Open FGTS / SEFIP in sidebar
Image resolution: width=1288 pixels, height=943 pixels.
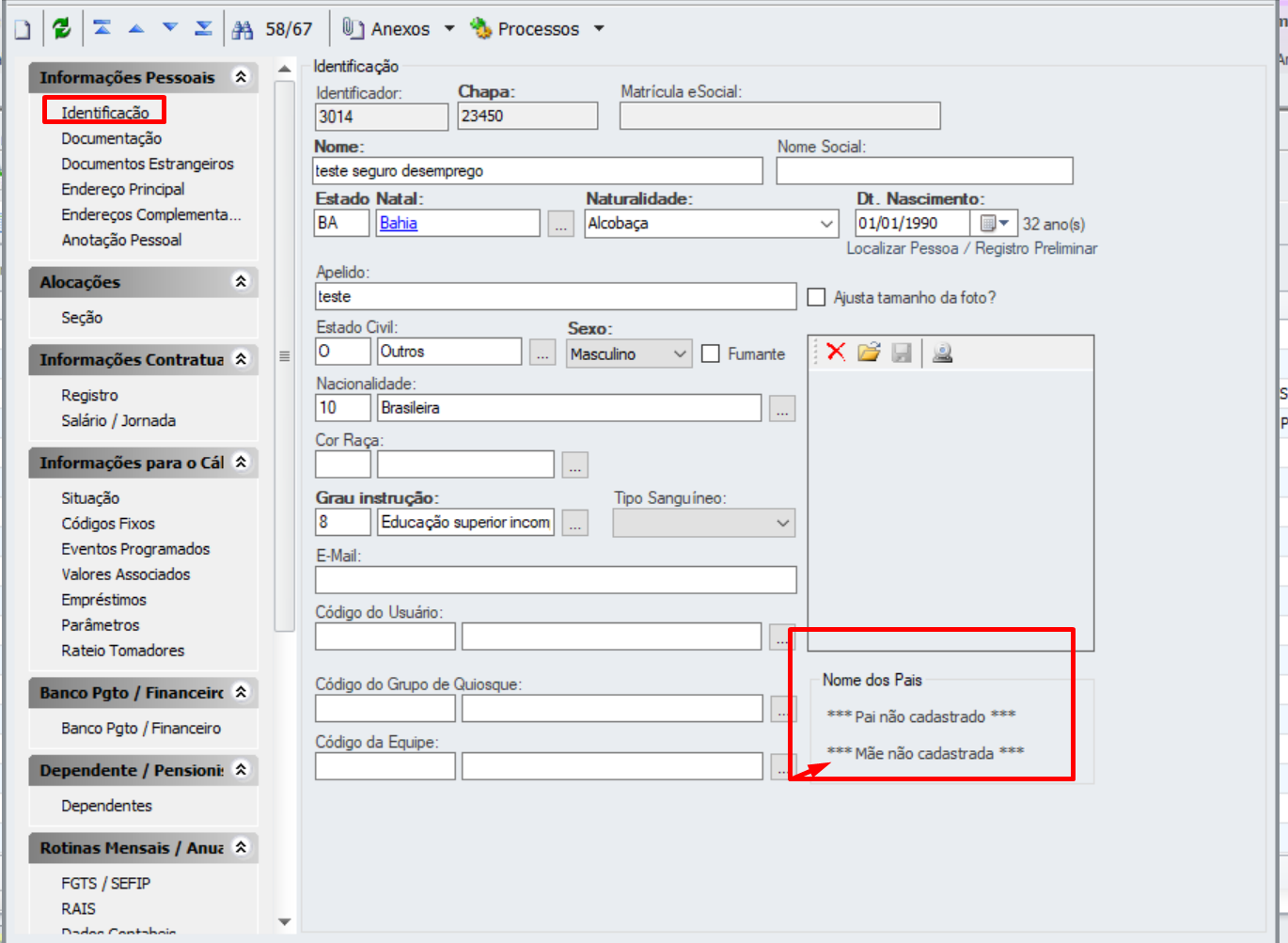(x=105, y=883)
